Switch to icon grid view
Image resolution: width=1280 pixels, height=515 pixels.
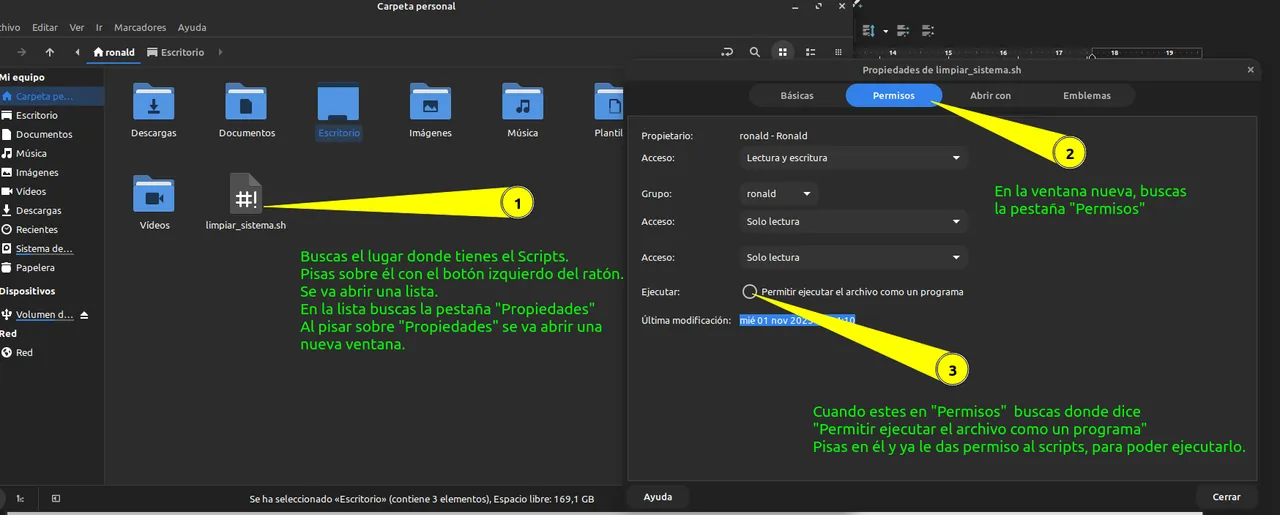[x=783, y=52]
